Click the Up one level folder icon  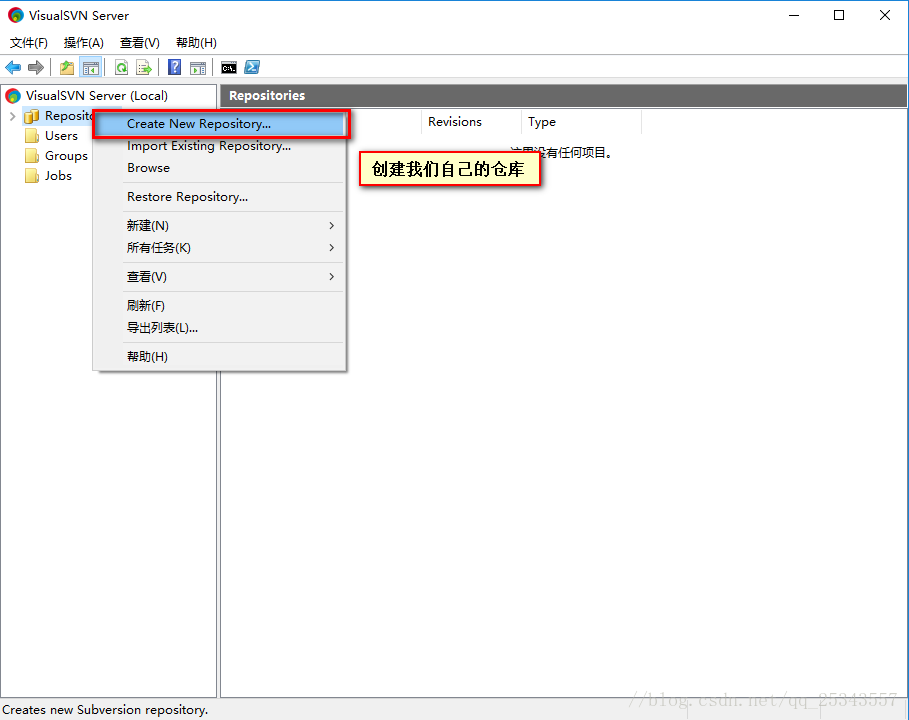click(67, 68)
